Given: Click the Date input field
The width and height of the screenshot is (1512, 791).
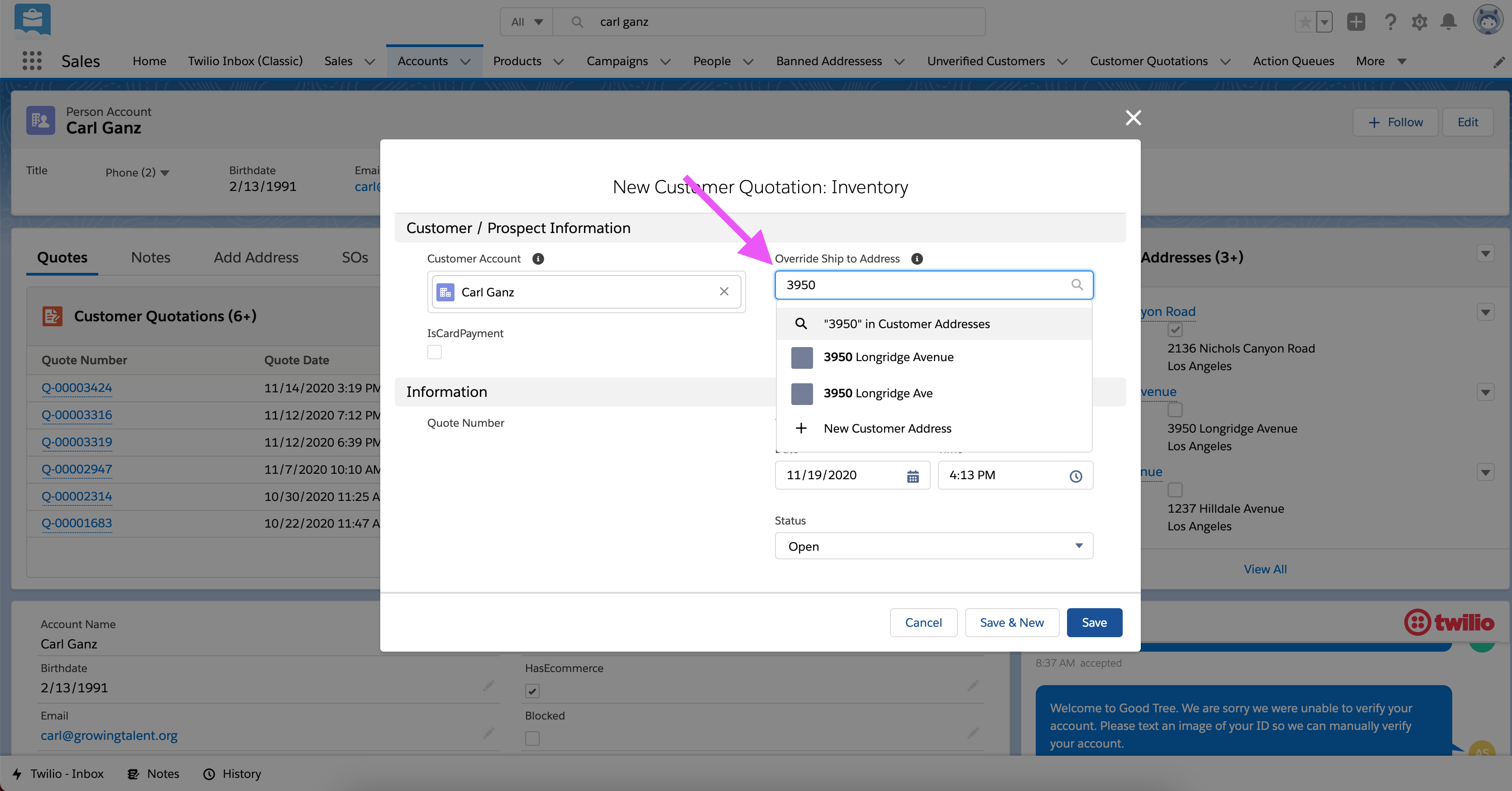Looking at the screenshot, I should click(852, 475).
